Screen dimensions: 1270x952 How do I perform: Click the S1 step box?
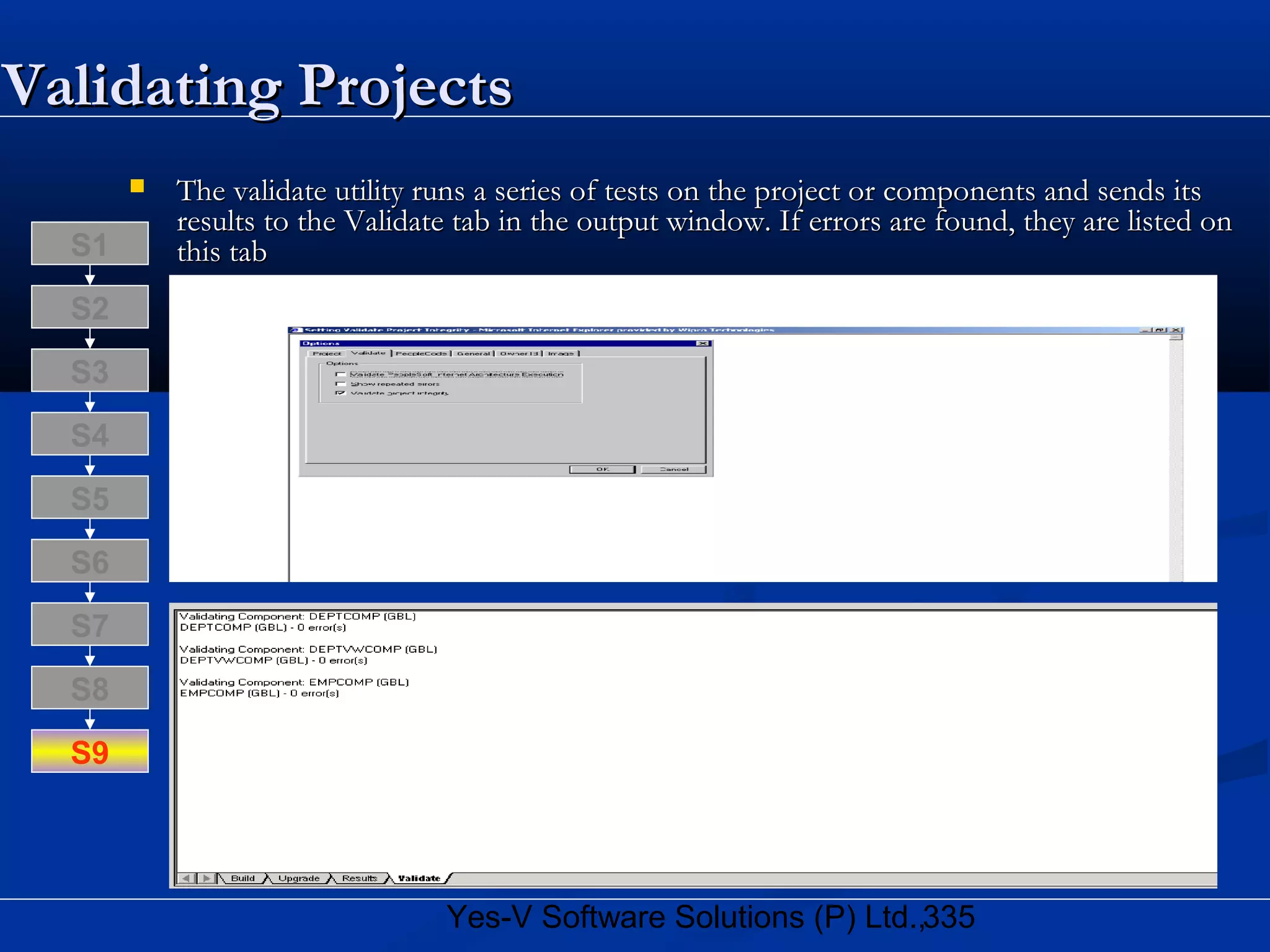pyautogui.click(x=90, y=244)
